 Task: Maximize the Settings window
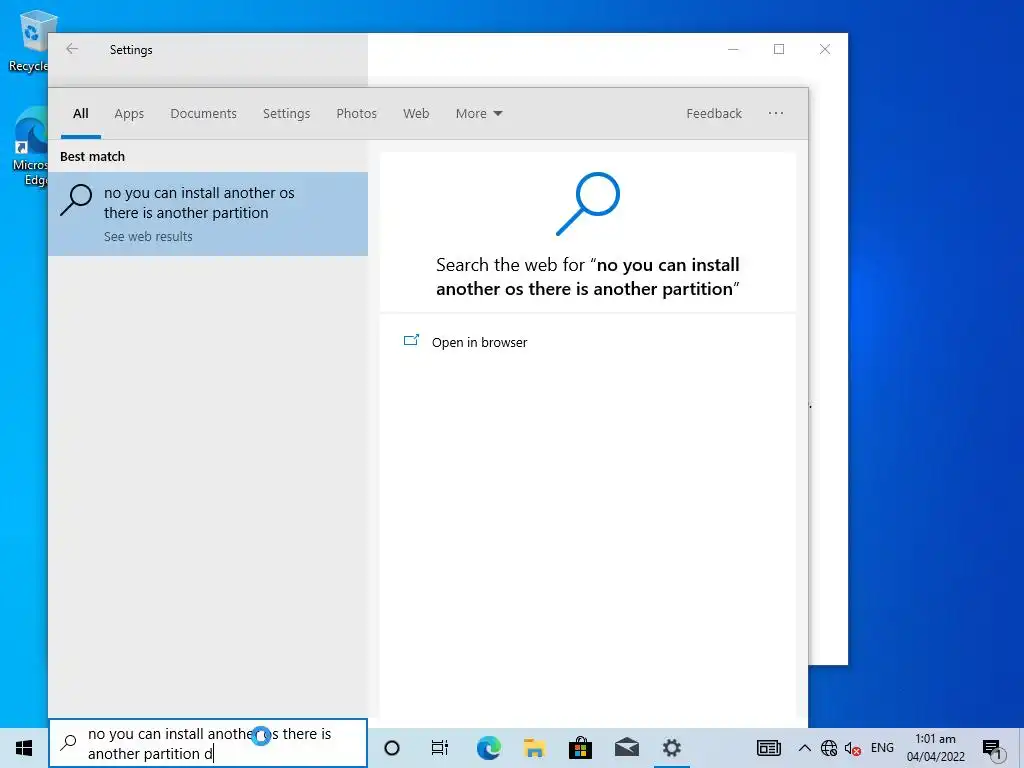[x=779, y=49]
